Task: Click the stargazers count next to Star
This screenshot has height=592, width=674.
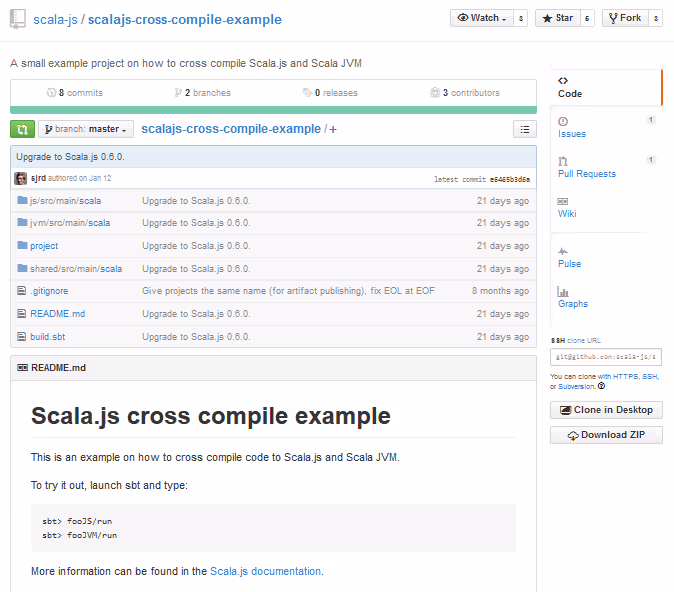Action: coord(587,18)
